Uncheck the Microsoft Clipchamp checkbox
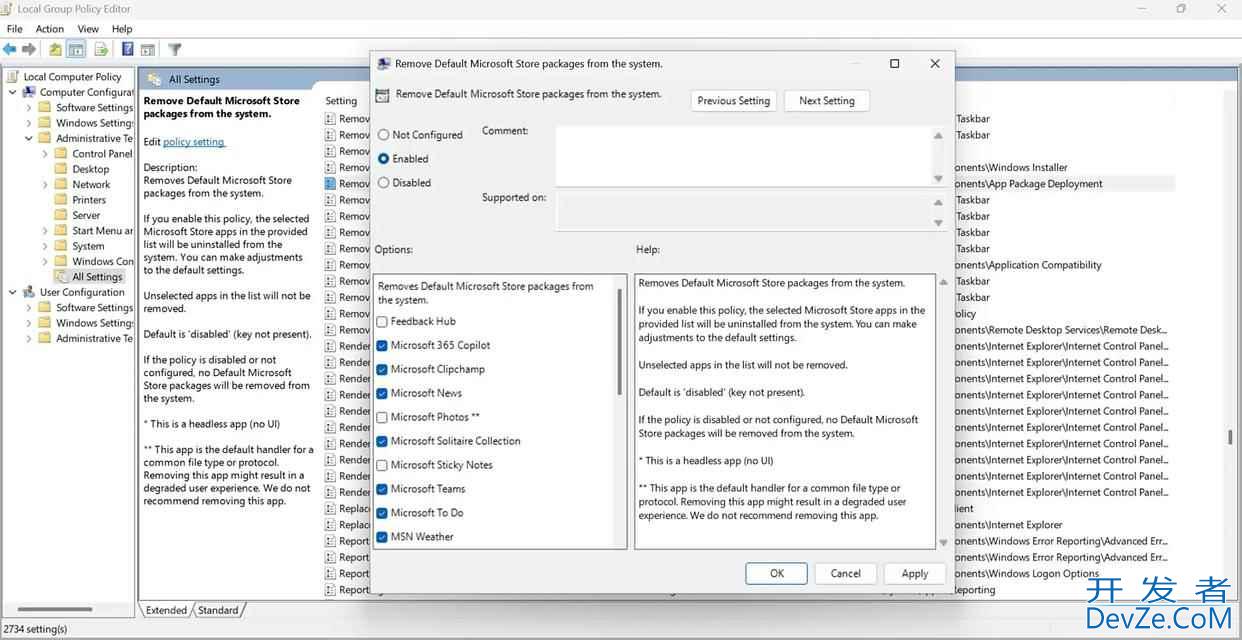1242x640 pixels. (x=382, y=369)
